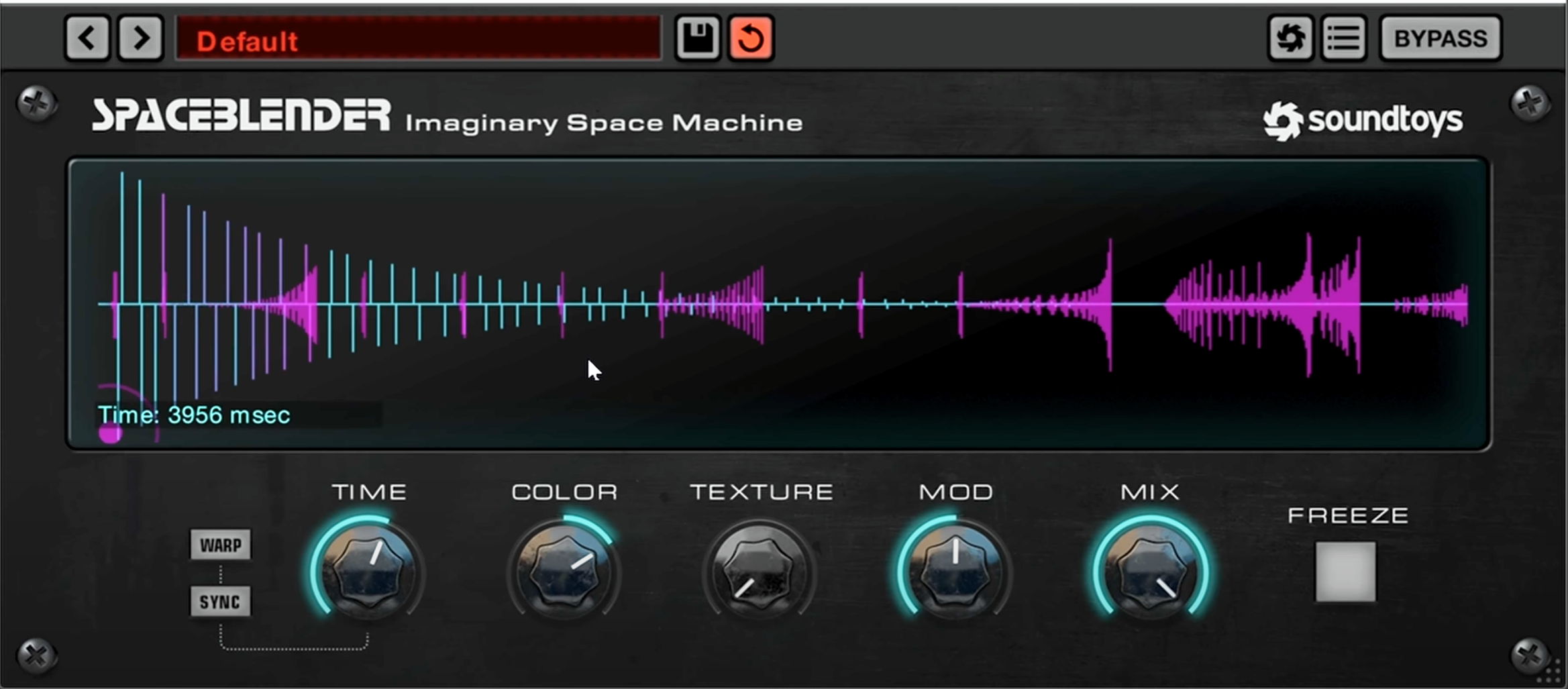This screenshot has height=689, width=1568.
Task: Save preset with floppy disk icon
Action: tap(698, 38)
